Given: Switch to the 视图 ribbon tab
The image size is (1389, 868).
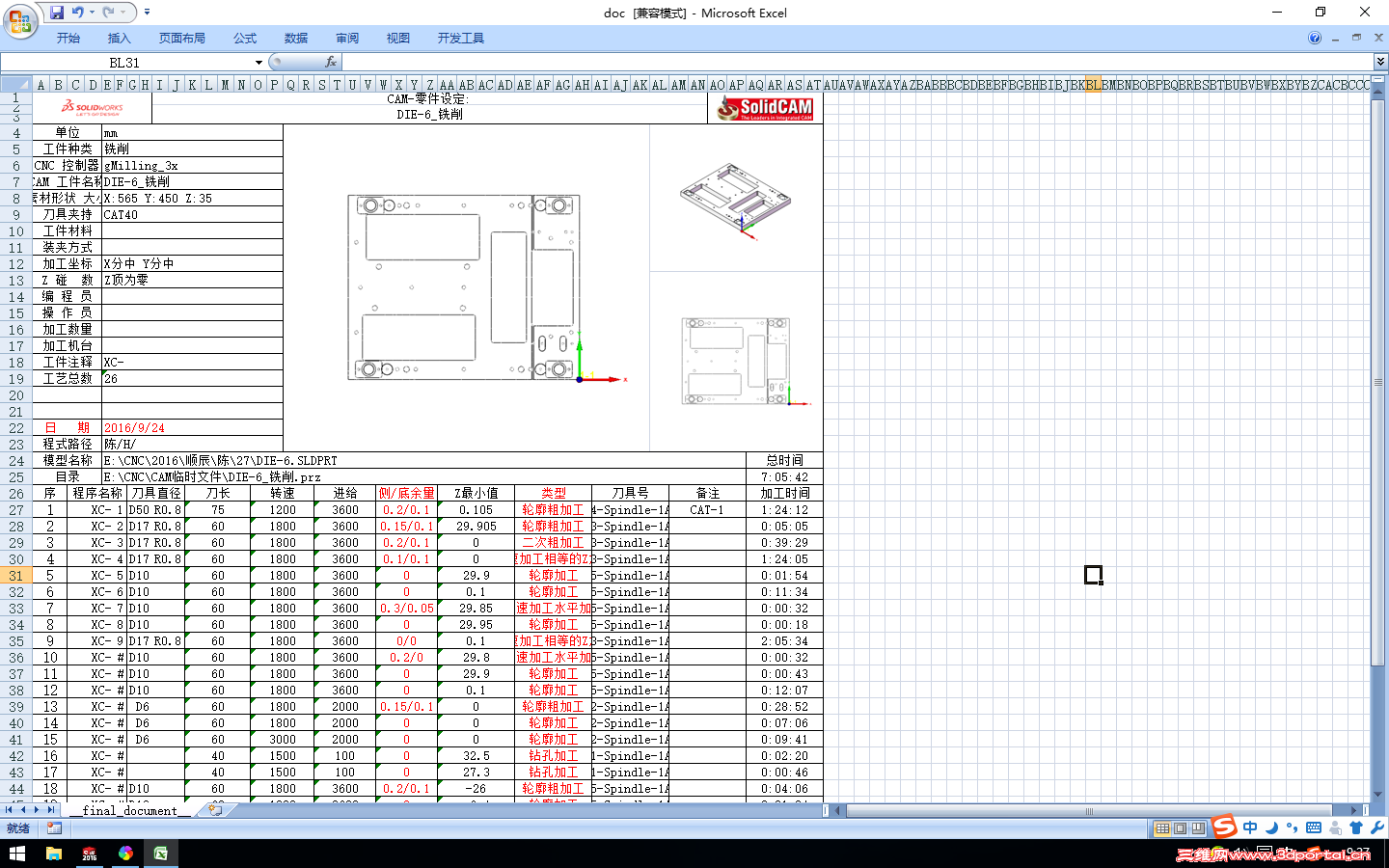Looking at the screenshot, I should (398, 39).
